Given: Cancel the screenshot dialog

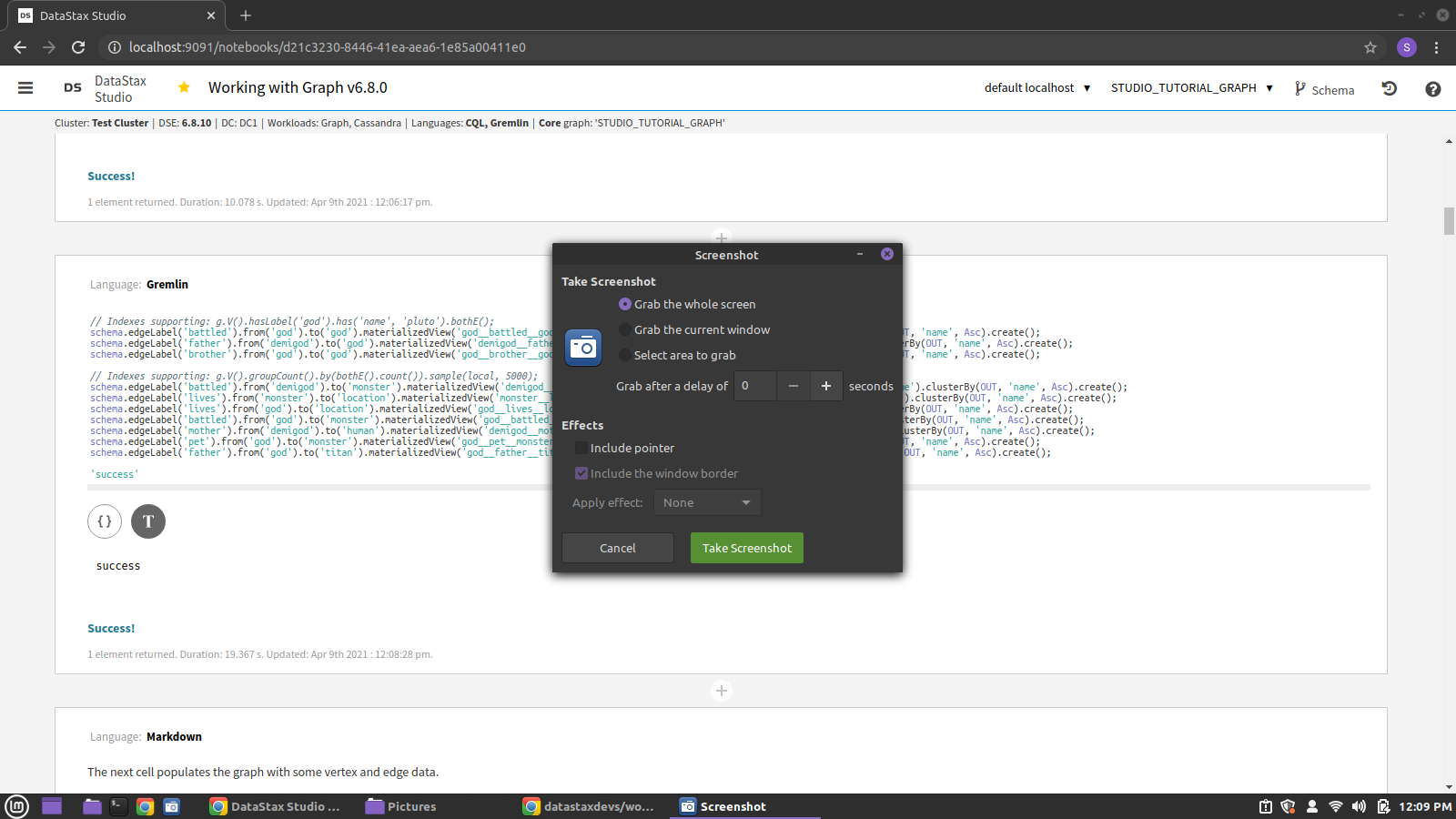Looking at the screenshot, I should tap(617, 548).
